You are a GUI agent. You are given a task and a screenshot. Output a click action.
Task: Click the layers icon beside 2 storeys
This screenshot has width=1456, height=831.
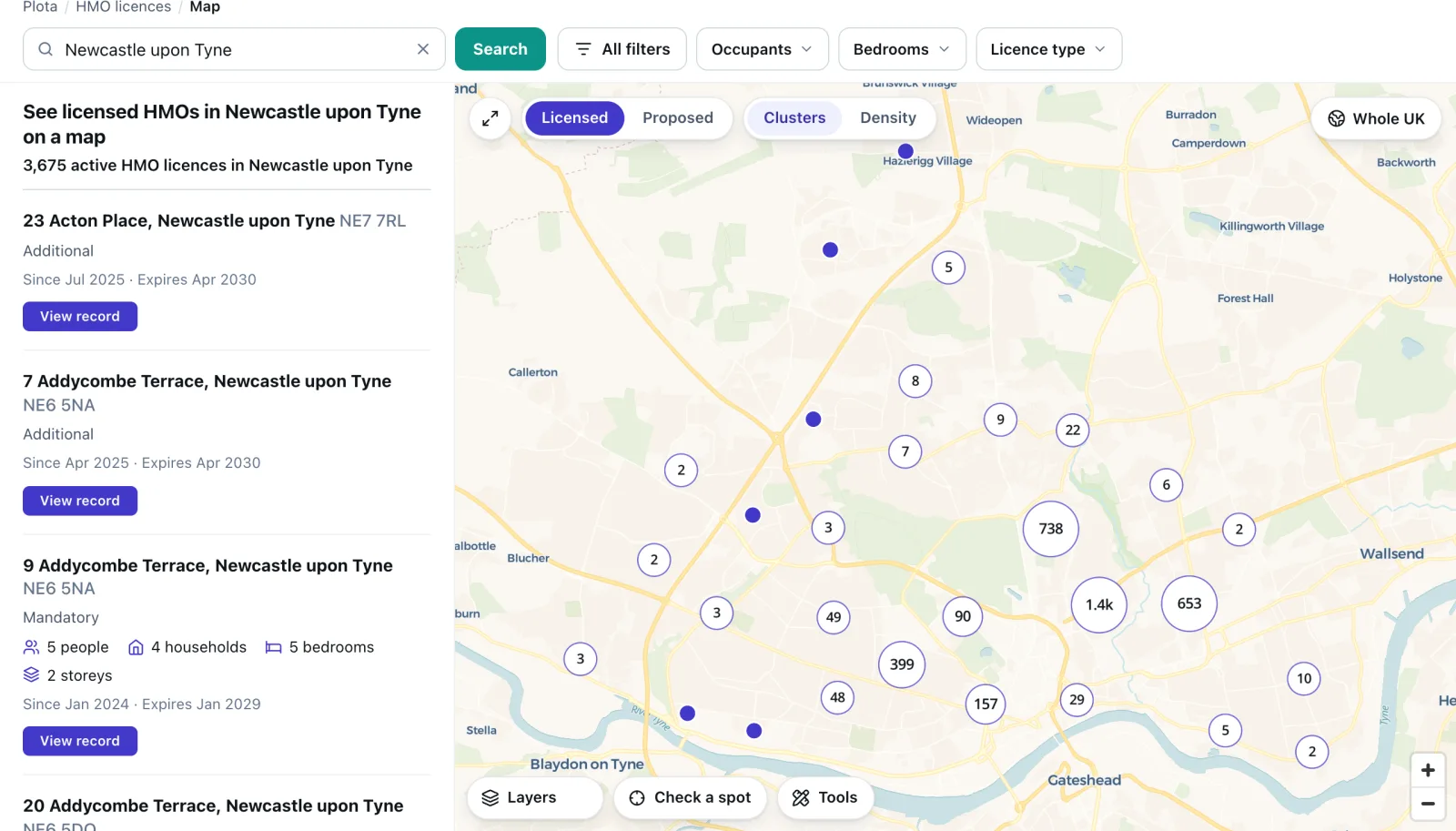pyautogui.click(x=31, y=675)
